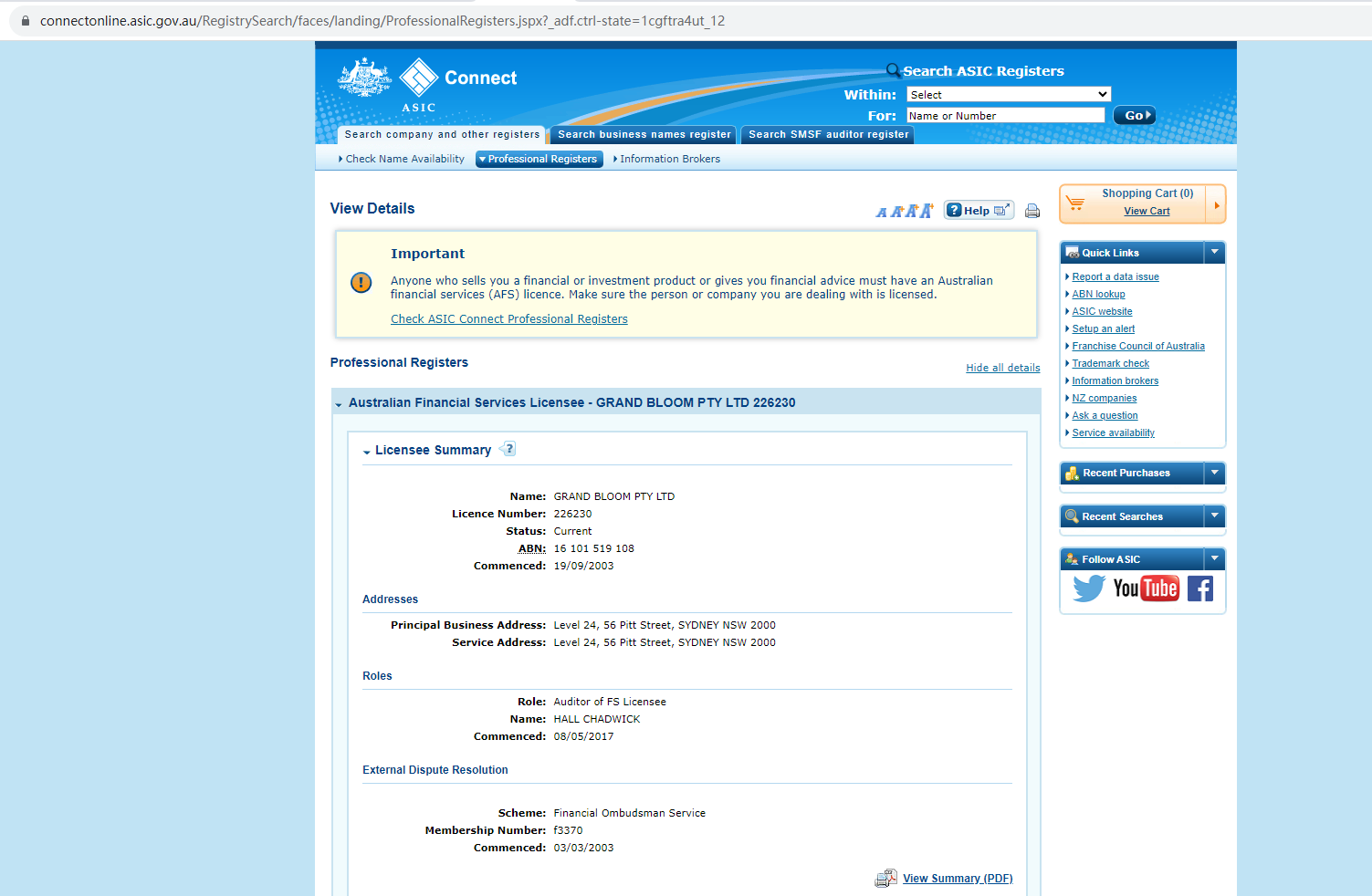Viewport: 1372px width, 896px height.
Task: Open ASIC's Facebook page
Action: point(1200,589)
